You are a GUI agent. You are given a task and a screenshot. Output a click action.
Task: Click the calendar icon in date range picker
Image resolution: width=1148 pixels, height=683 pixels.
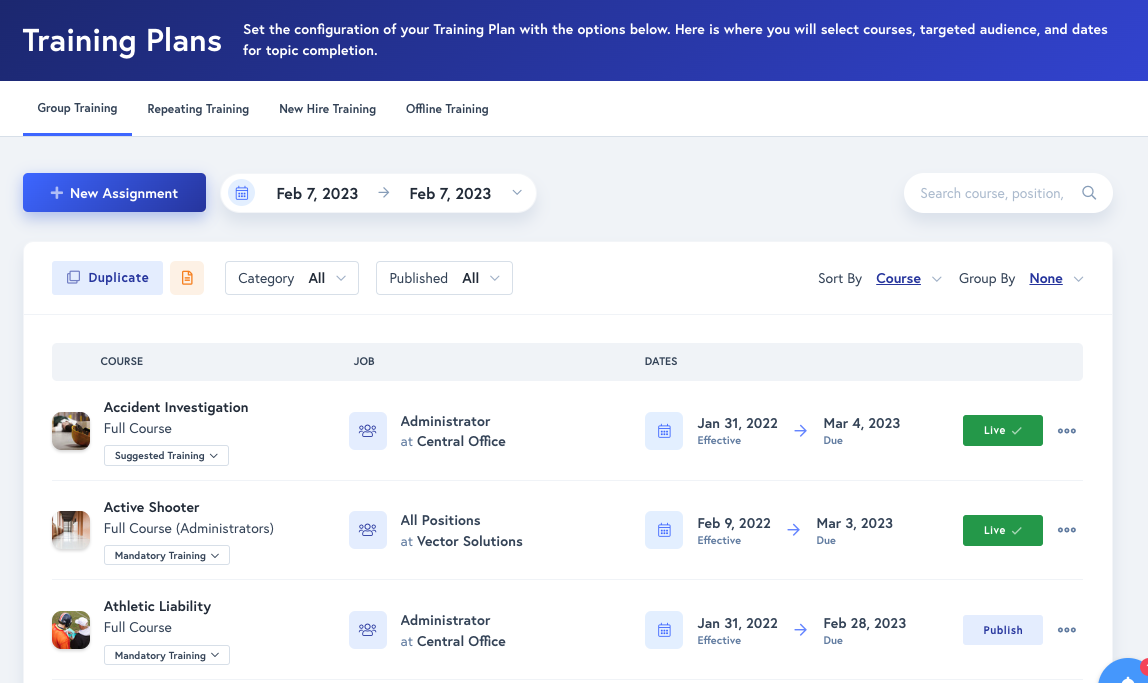click(242, 193)
